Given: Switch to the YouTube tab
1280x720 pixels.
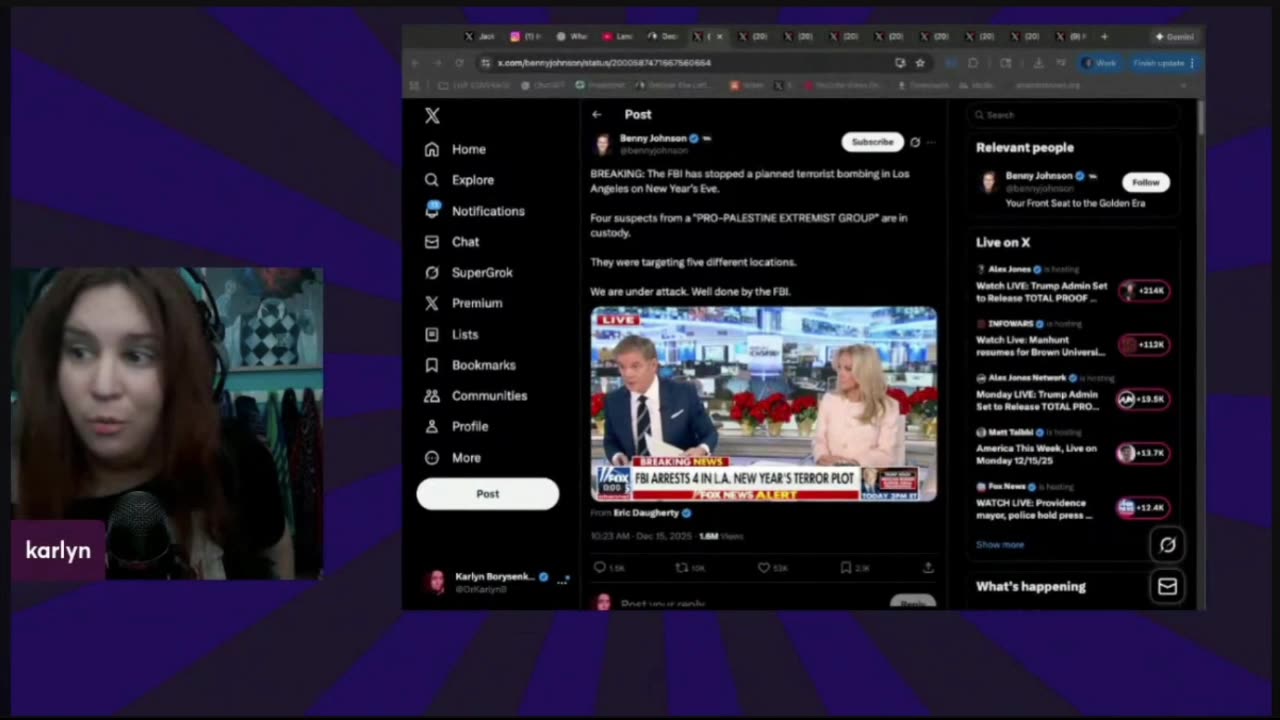Looking at the screenshot, I should point(618,36).
